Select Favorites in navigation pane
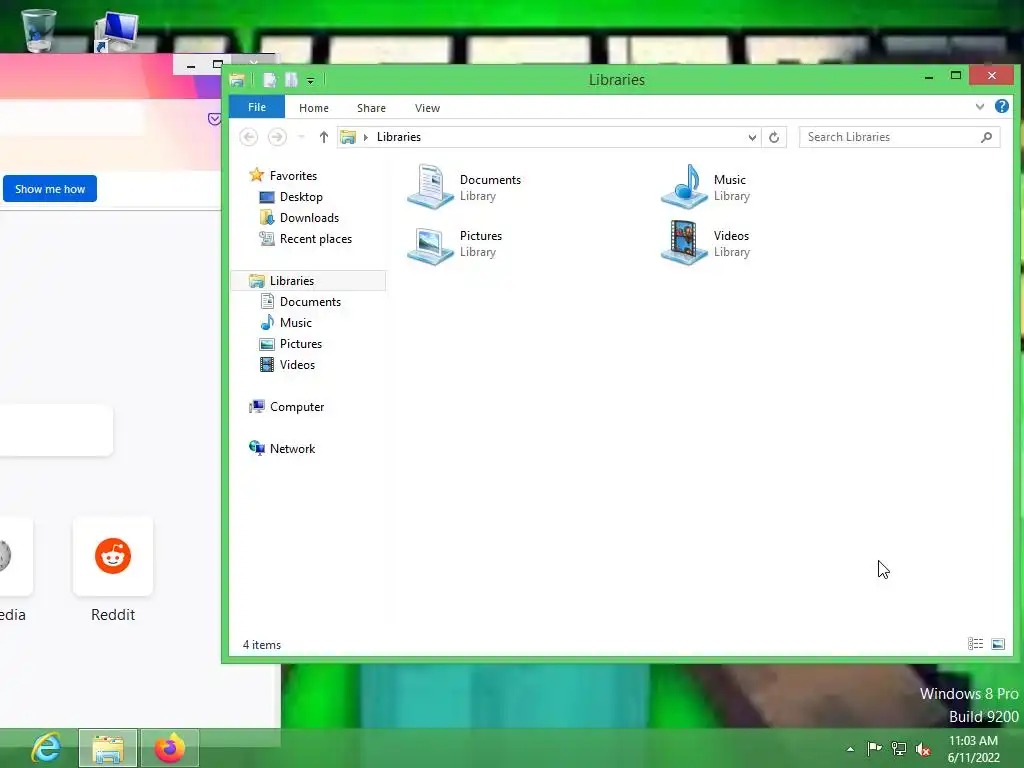Viewport: 1024px width, 768px height. pyautogui.click(x=283, y=176)
